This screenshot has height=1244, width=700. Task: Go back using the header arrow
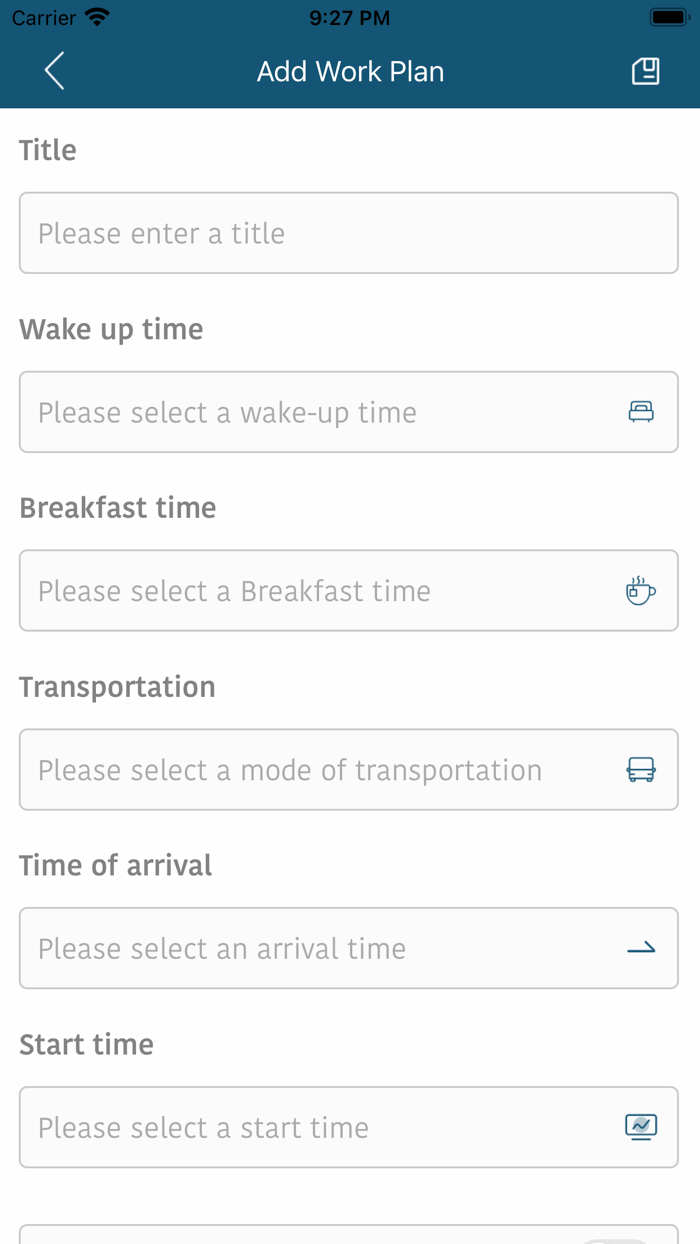pyautogui.click(x=54, y=71)
